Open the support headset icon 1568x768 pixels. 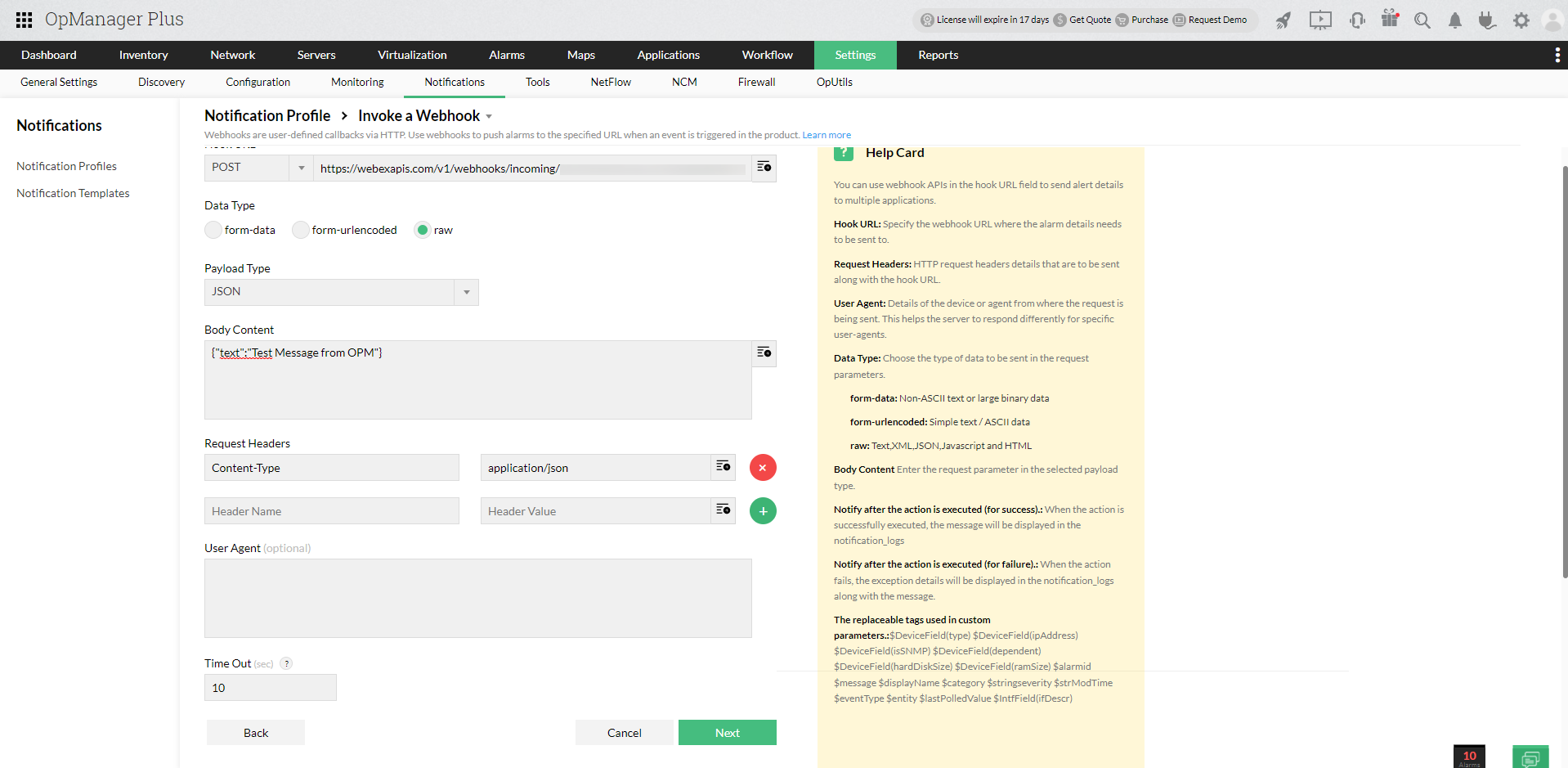point(1356,20)
